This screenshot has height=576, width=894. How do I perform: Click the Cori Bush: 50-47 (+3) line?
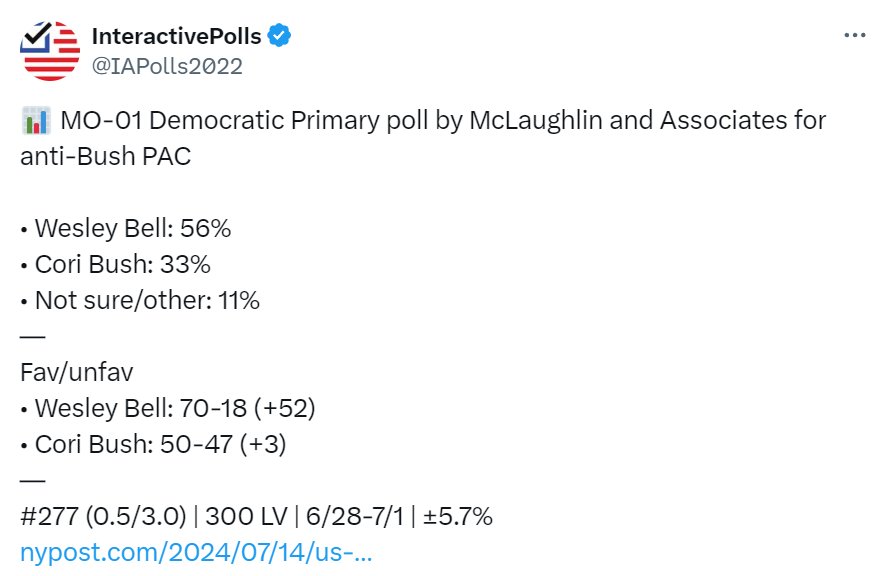click(x=153, y=444)
